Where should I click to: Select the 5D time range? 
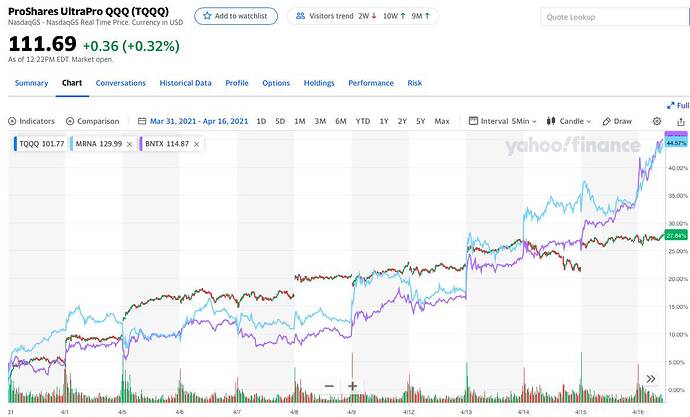pyautogui.click(x=280, y=121)
